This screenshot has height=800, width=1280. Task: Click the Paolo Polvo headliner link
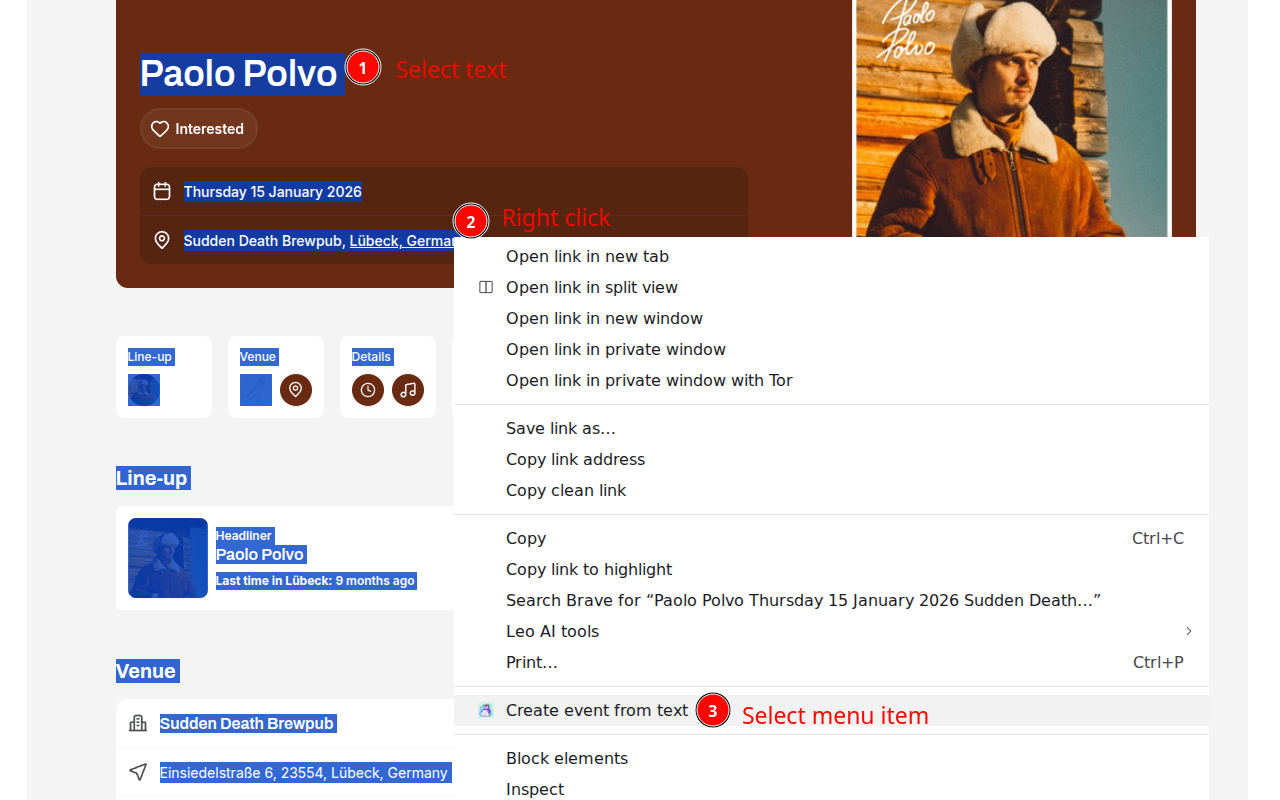(260, 554)
